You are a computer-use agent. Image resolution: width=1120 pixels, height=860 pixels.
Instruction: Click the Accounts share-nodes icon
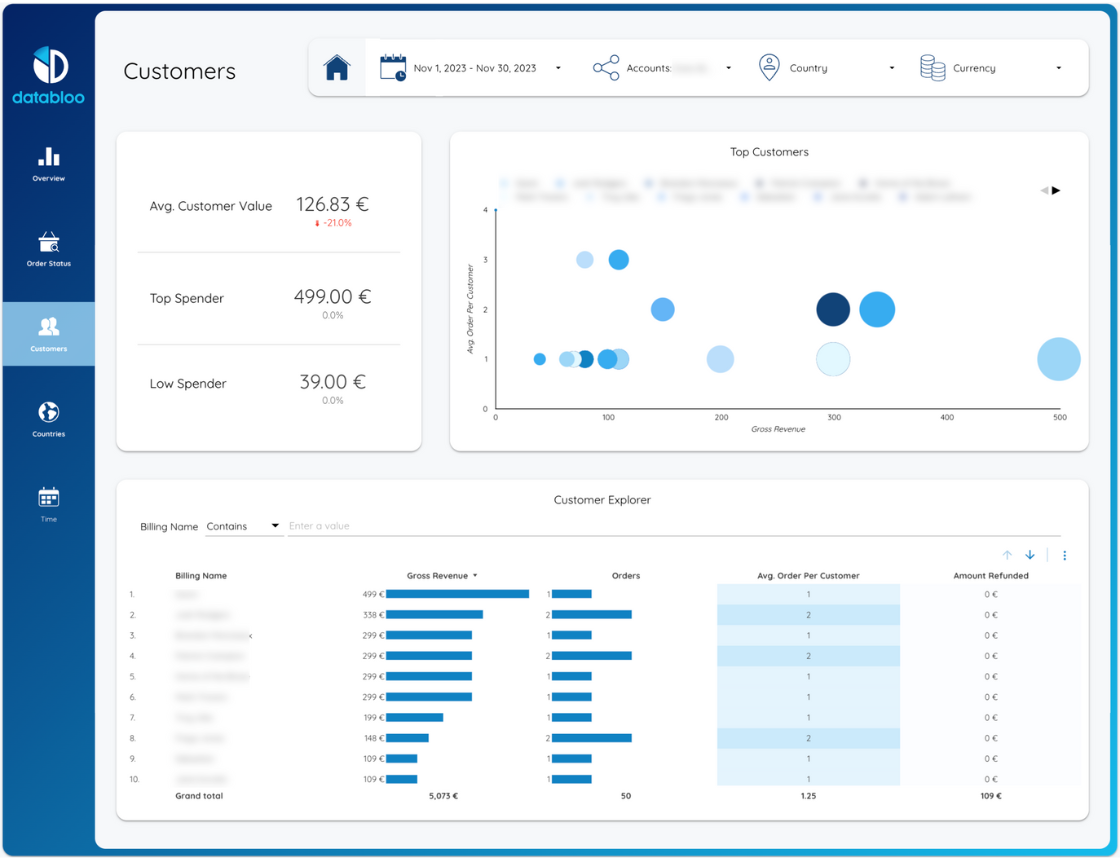click(606, 68)
